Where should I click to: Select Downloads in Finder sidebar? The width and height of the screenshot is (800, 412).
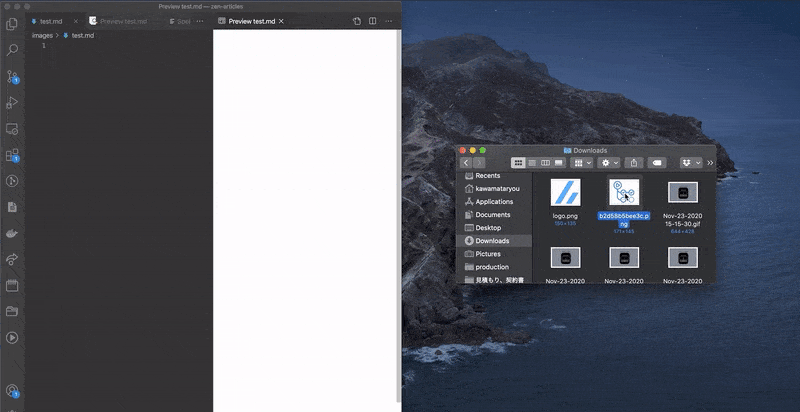[x=494, y=241]
